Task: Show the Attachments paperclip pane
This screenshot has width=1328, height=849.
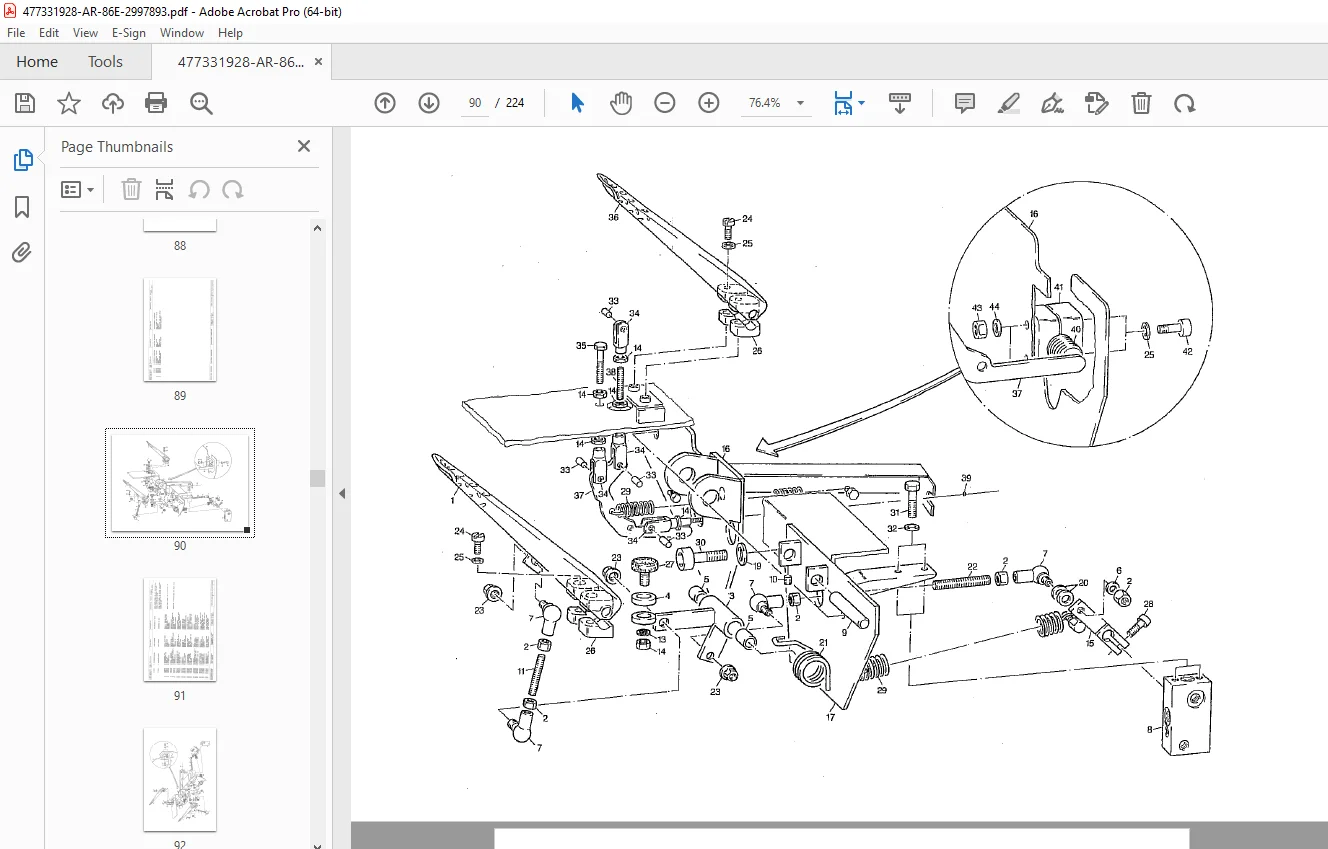Action: click(22, 253)
